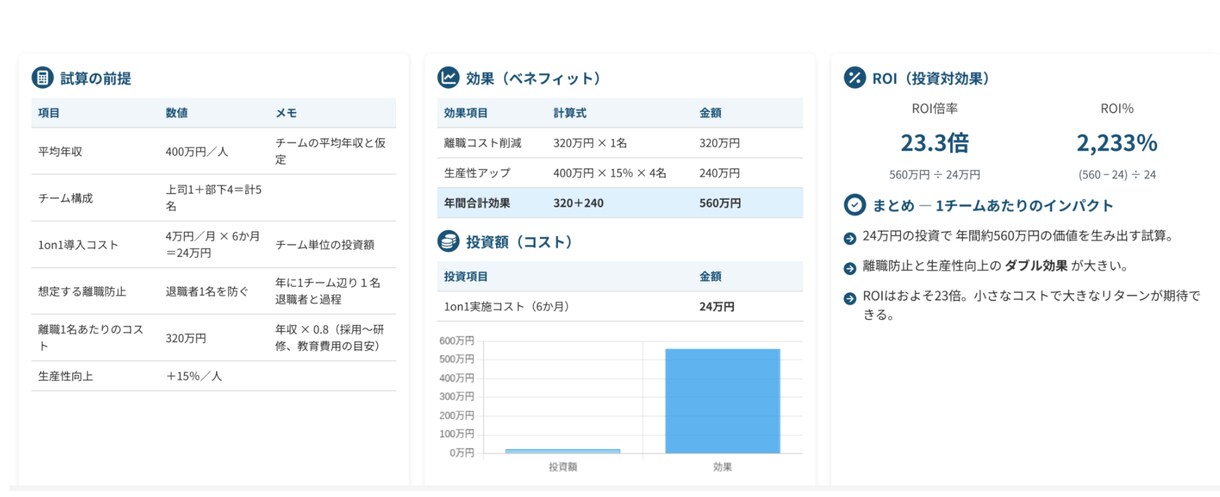Click the メモ column header
Screen dimensions: 1220x497
tap(286, 113)
